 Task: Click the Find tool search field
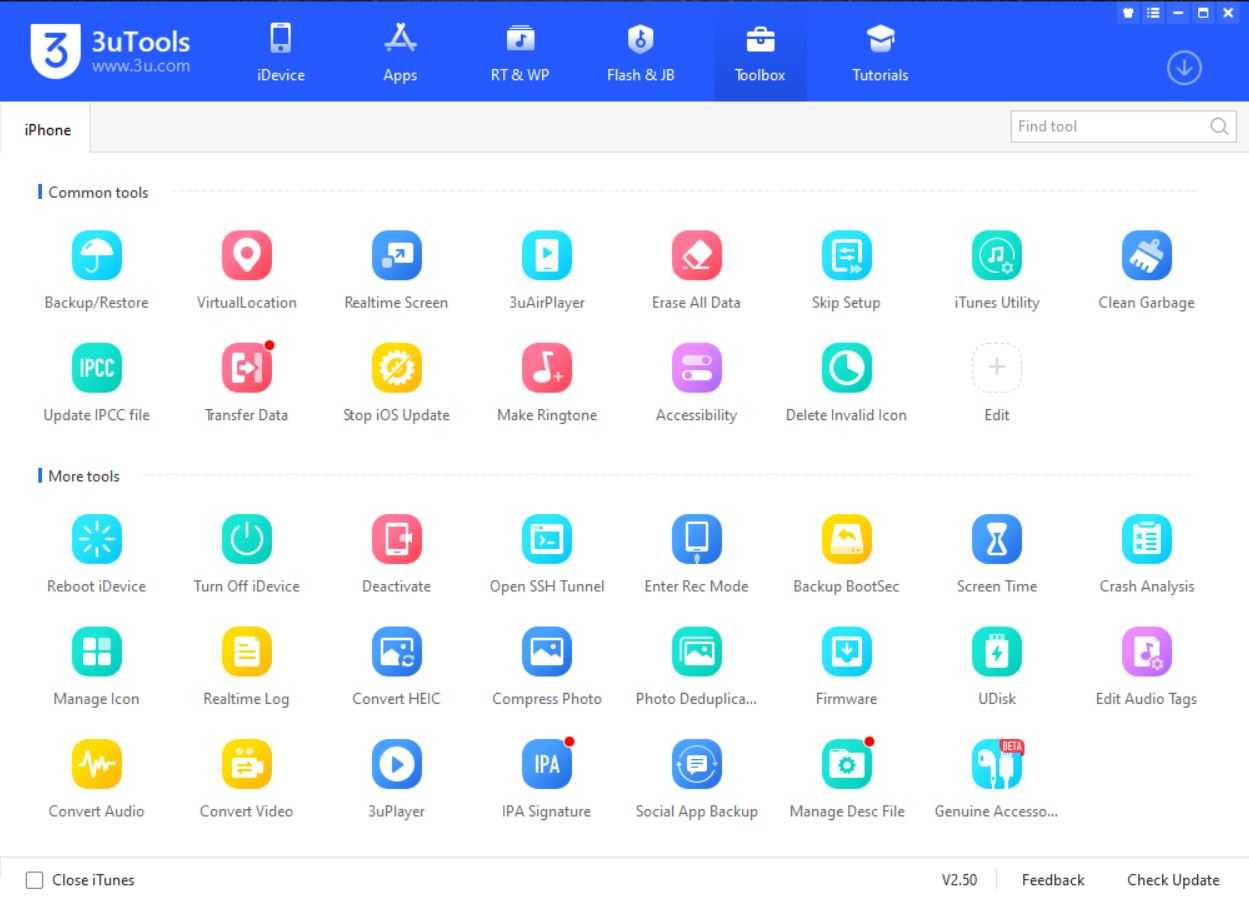(1108, 127)
